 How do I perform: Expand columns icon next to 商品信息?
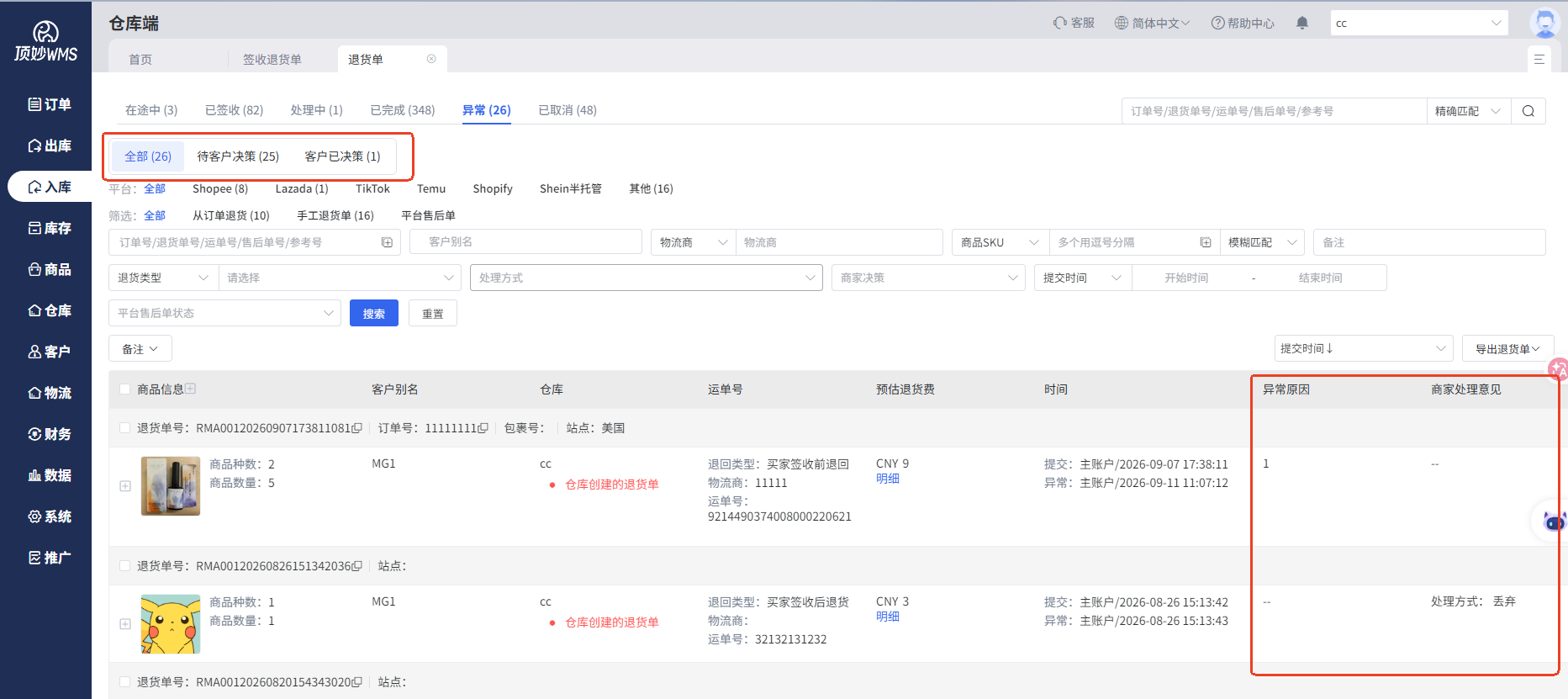point(191,389)
